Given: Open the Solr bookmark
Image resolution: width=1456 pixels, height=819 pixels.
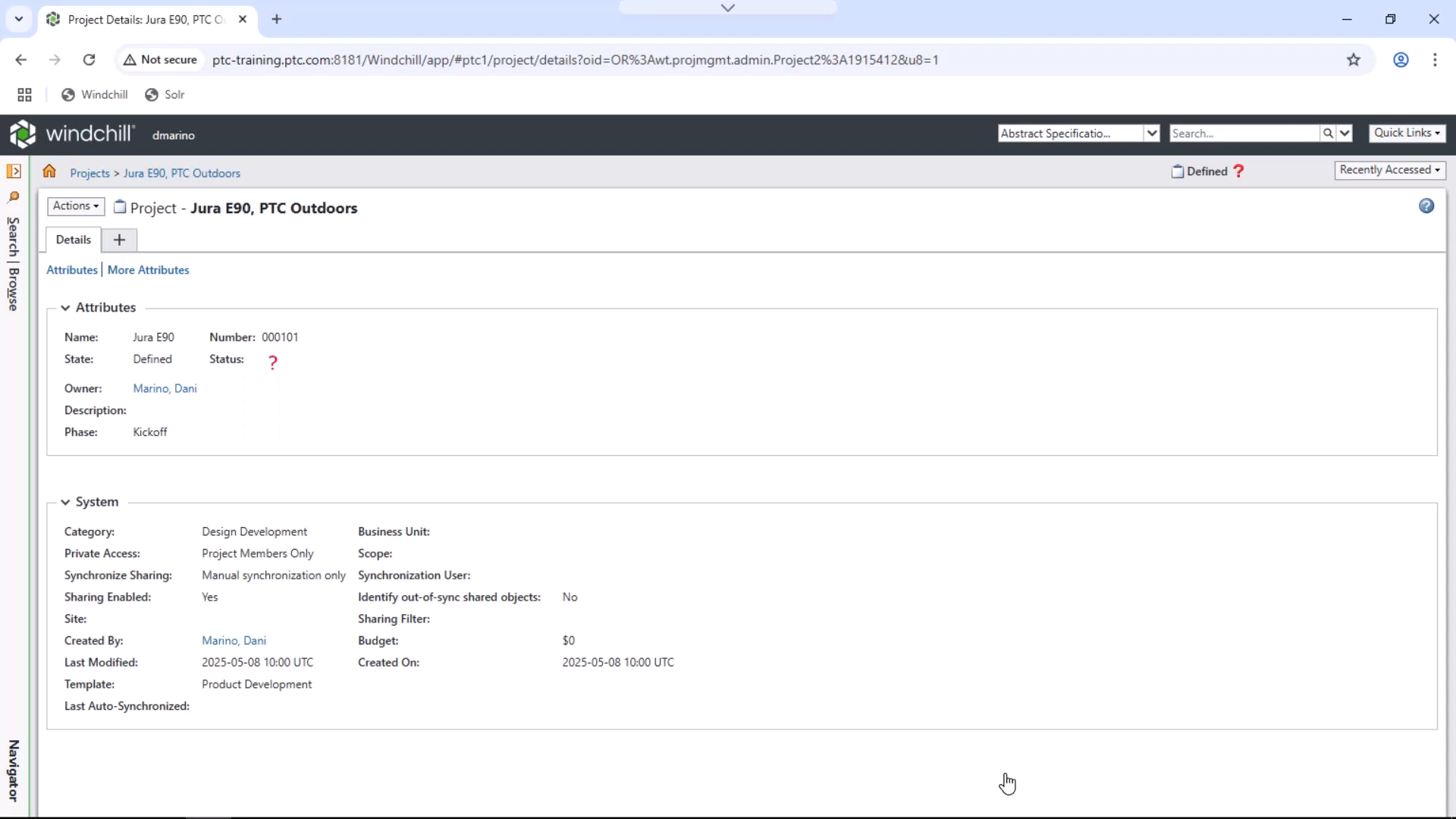Looking at the screenshot, I should click(165, 95).
